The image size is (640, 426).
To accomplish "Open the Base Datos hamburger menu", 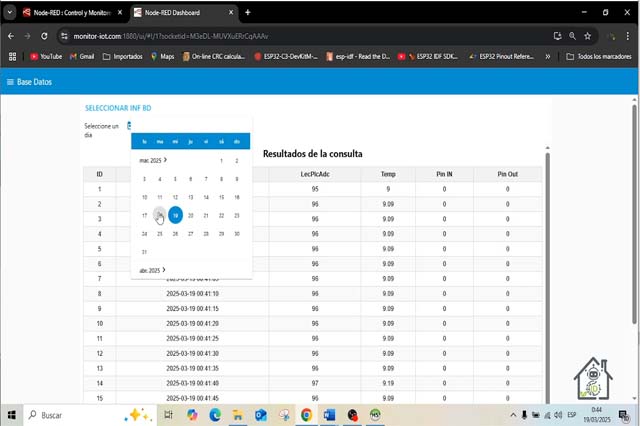I will (x=10, y=82).
